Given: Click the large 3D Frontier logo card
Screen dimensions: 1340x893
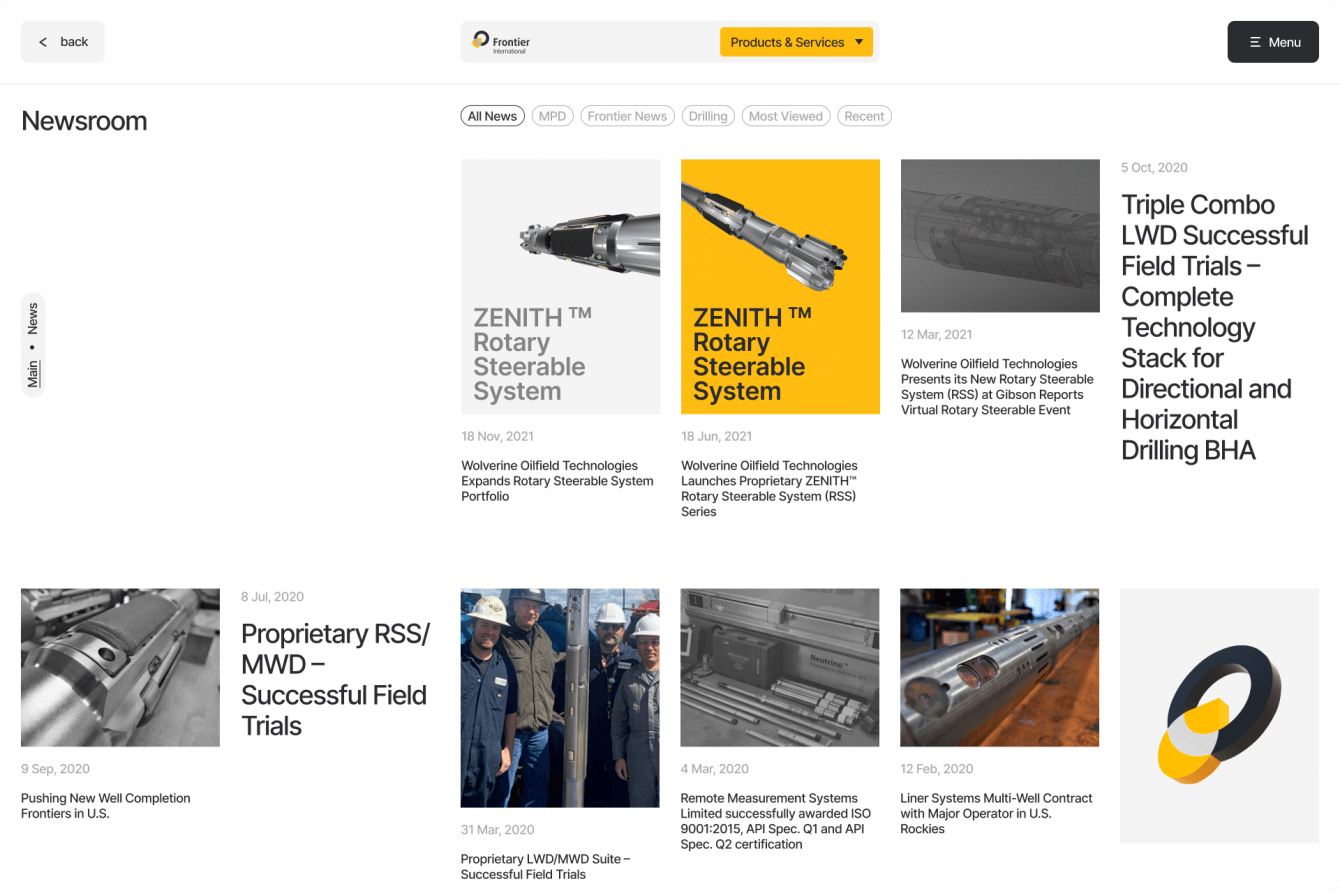Looking at the screenshot, I should pos(1220,716).
